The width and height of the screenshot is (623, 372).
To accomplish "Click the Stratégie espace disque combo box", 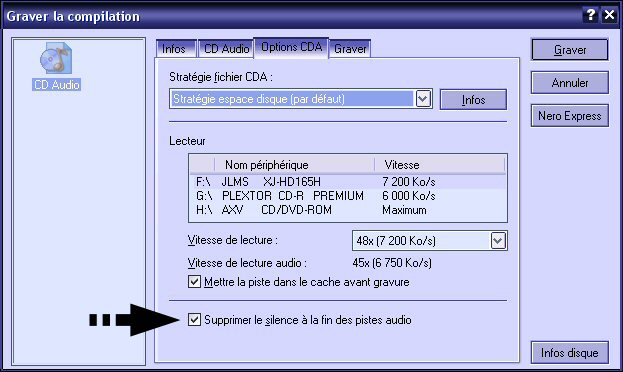I will click(301, 99).
